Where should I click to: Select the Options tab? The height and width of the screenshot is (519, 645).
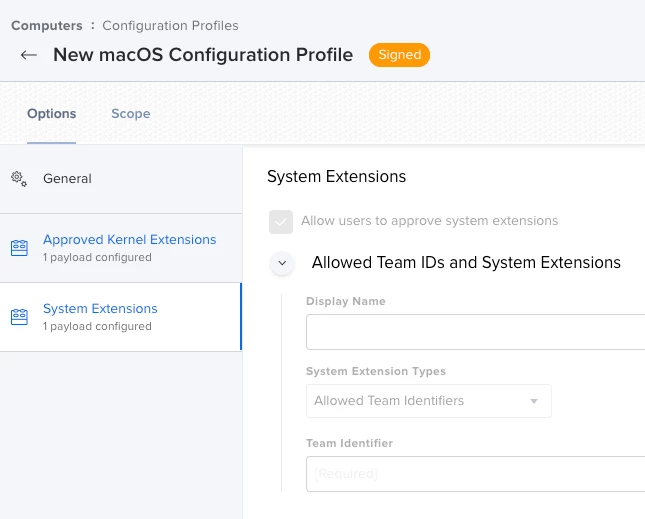click(x=51, y=114)
